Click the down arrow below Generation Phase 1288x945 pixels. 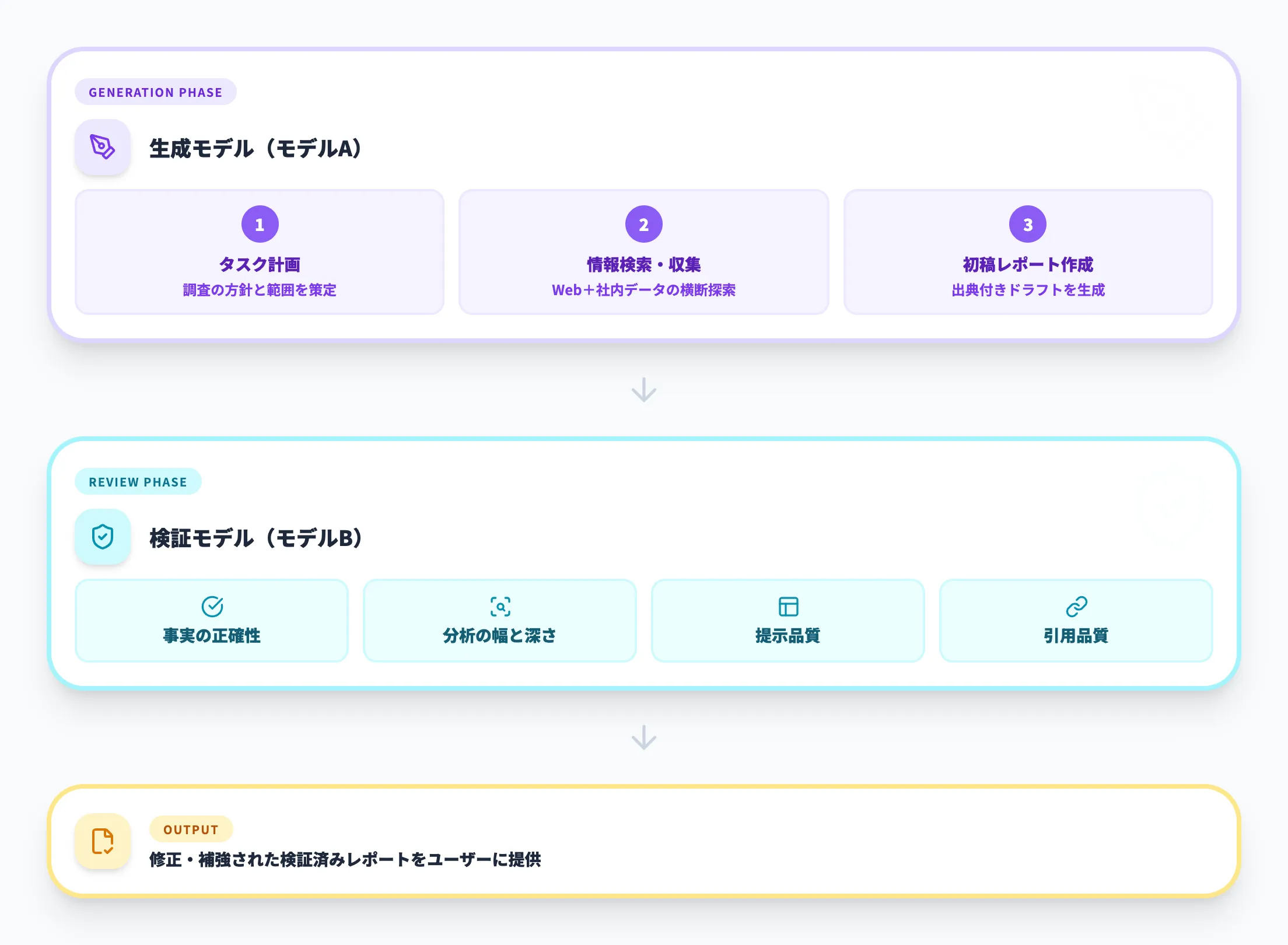coord(644,388)
